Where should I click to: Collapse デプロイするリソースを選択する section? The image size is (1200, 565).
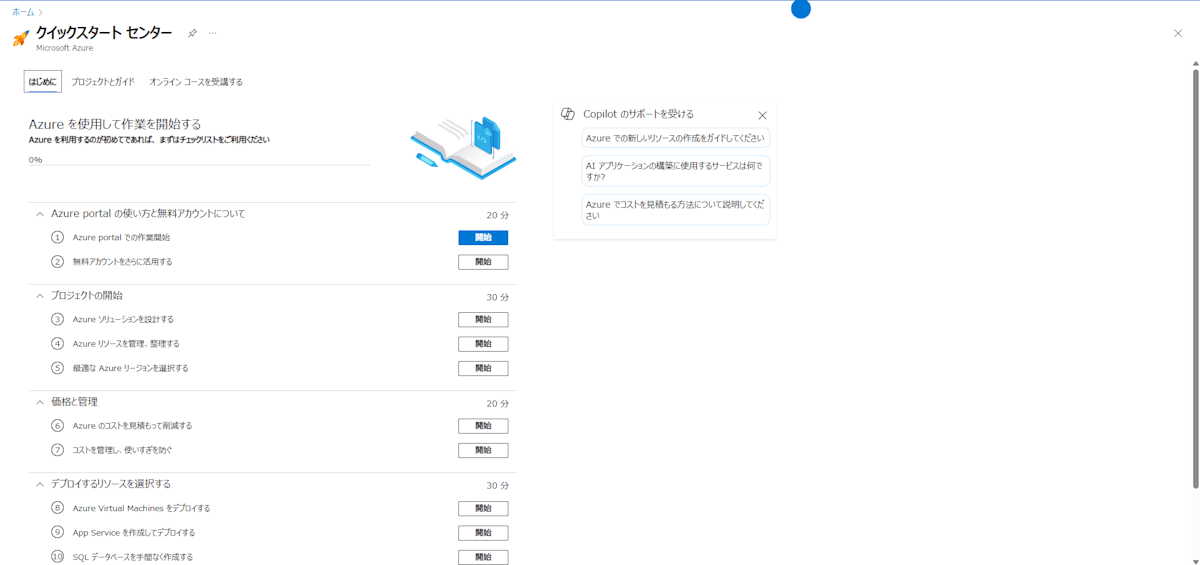[x=40, y=484]
